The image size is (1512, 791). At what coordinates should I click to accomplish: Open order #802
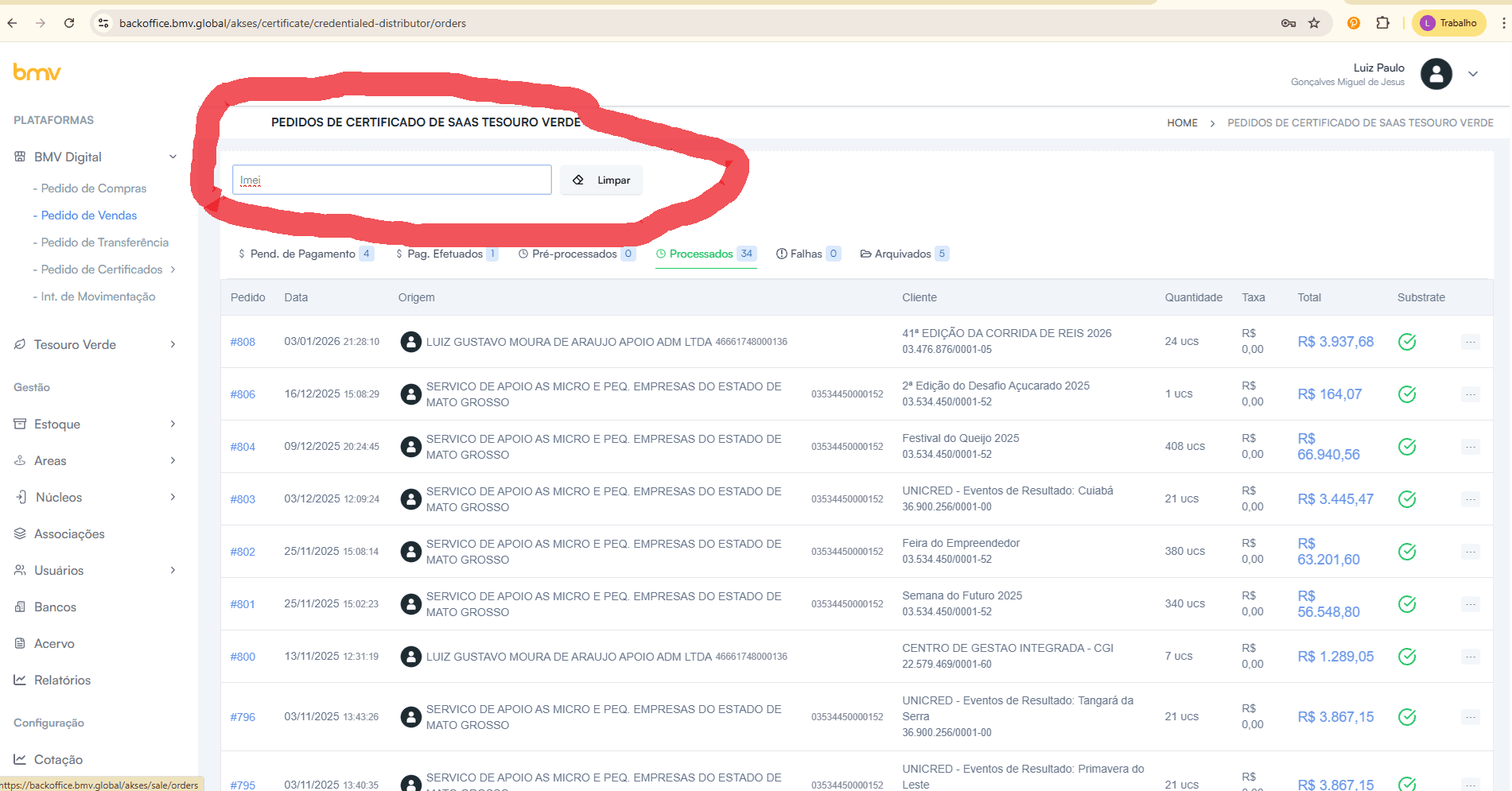tap(243, 552)
